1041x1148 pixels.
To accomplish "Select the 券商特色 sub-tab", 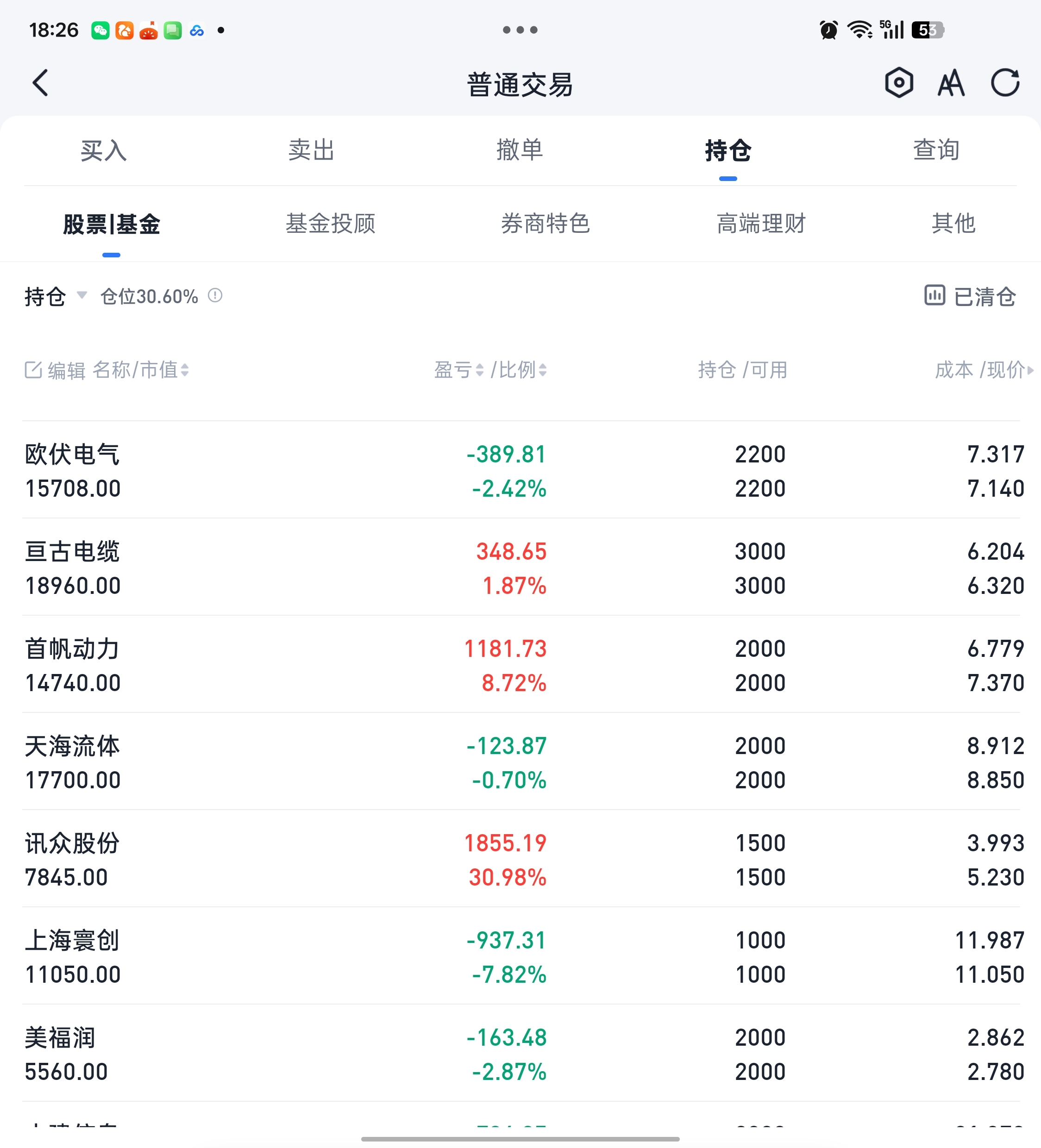I will tap(546, 223).
